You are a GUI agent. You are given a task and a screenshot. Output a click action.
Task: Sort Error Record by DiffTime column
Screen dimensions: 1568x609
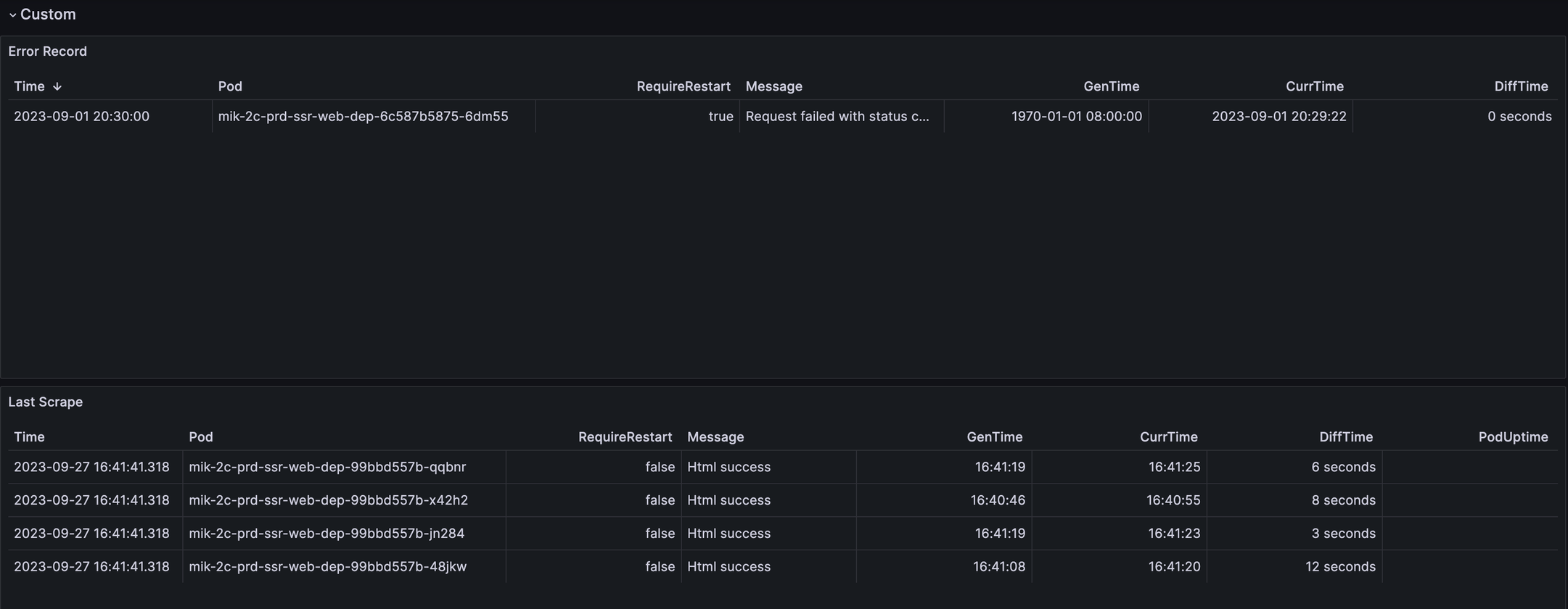(1521, 87)
